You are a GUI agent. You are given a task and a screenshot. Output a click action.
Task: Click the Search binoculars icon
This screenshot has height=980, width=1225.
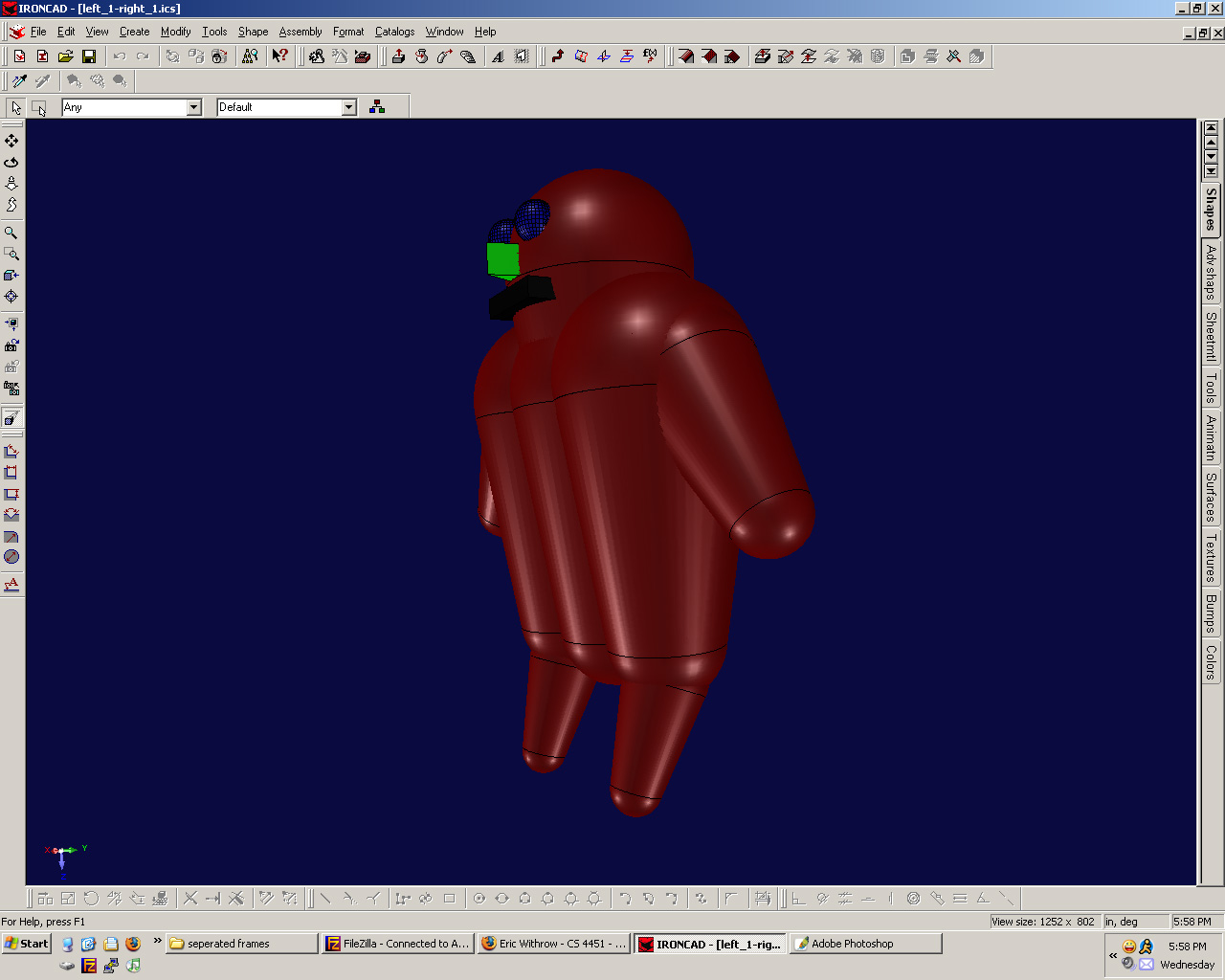pos(250,56)
